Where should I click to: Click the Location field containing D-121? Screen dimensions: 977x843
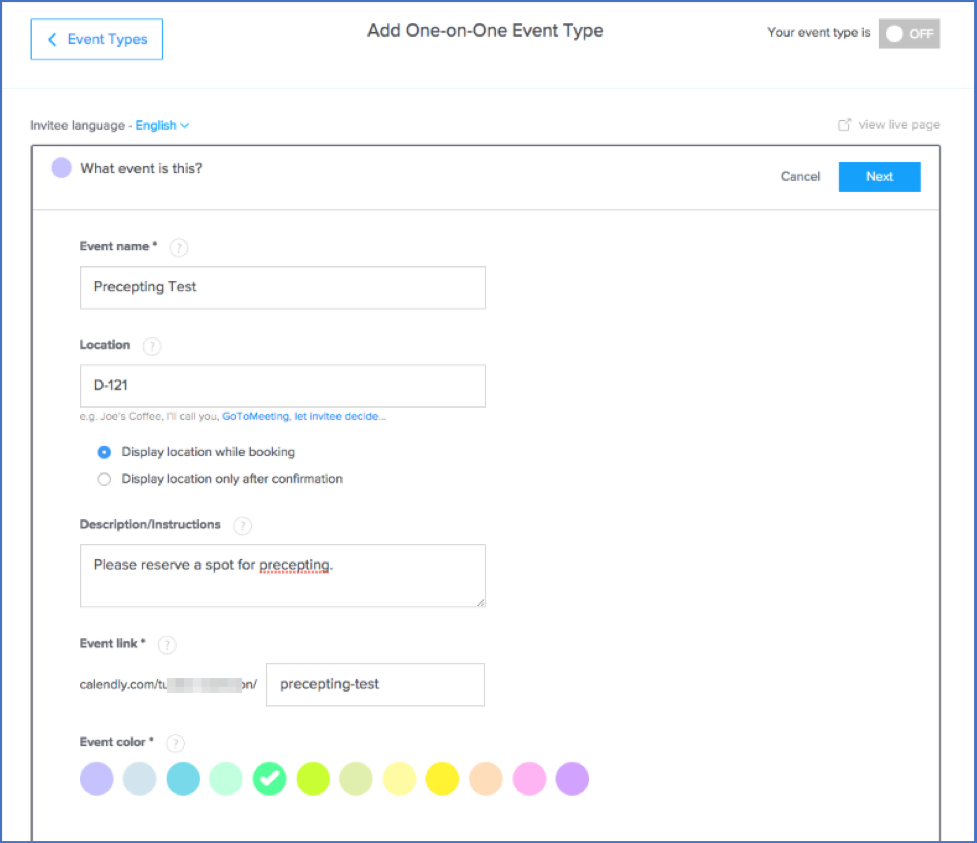click(283, 386)
